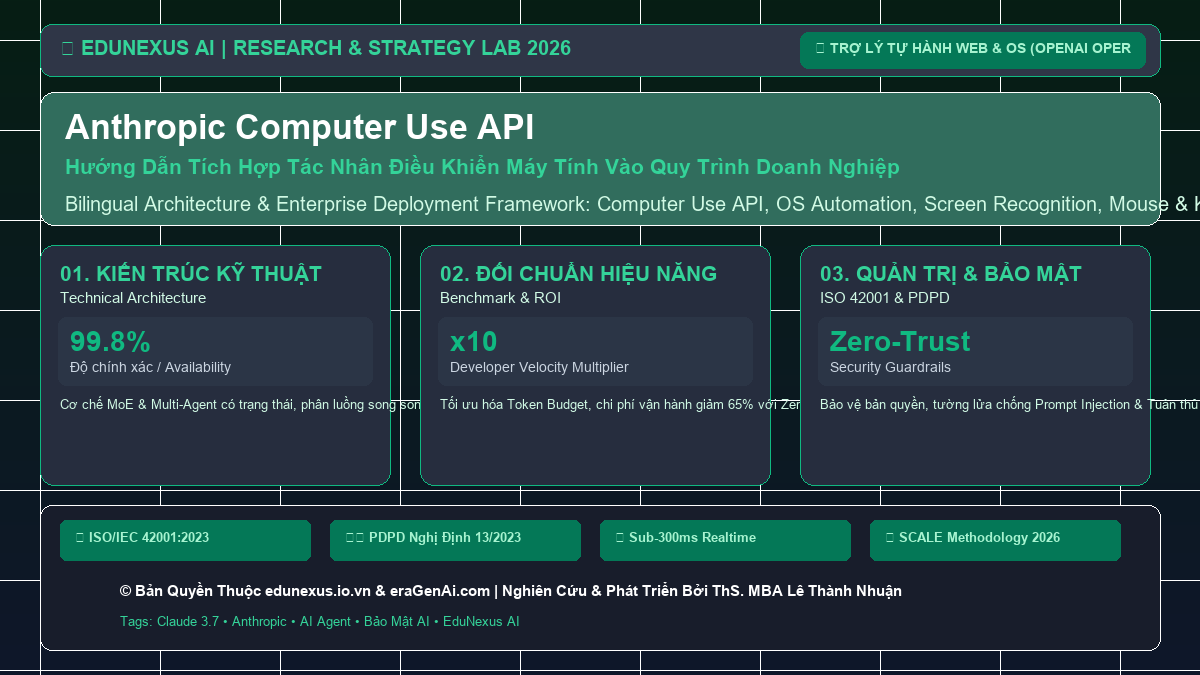This screenshot has height=675, width=1200.
Task: Click the Tags: Claude 3.7 tag line
Action: (x=320, y=621)
